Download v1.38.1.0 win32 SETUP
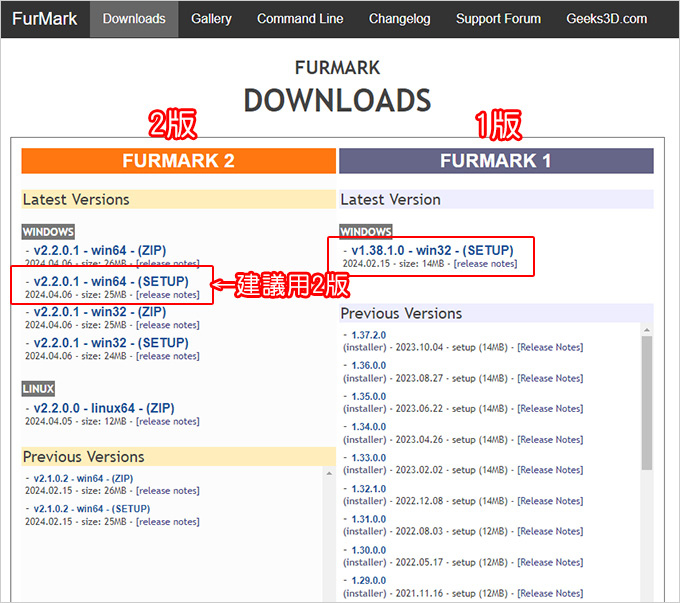 [x=432, y=250]
